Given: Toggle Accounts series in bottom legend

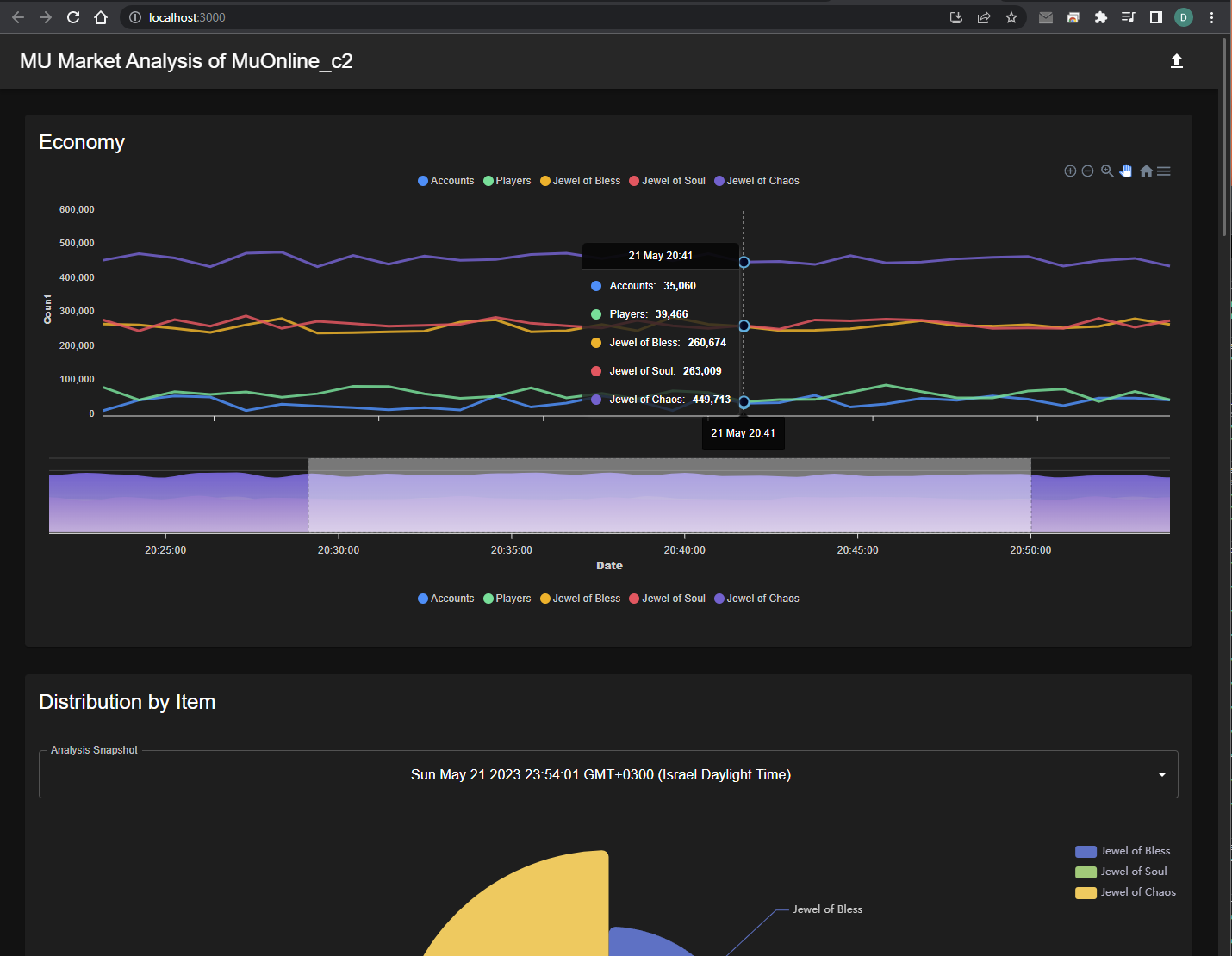Looking at the screenshot, I should 446,599.
